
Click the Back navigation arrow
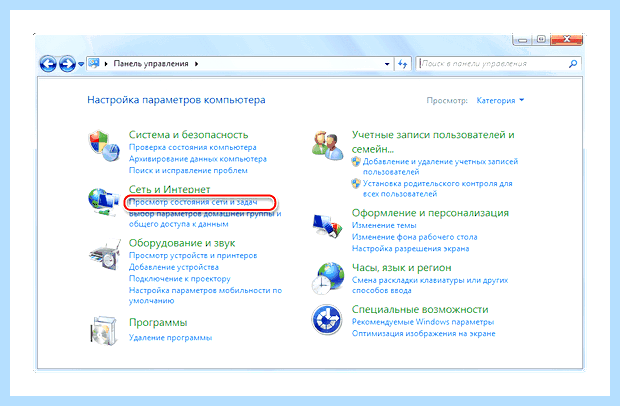48,64
